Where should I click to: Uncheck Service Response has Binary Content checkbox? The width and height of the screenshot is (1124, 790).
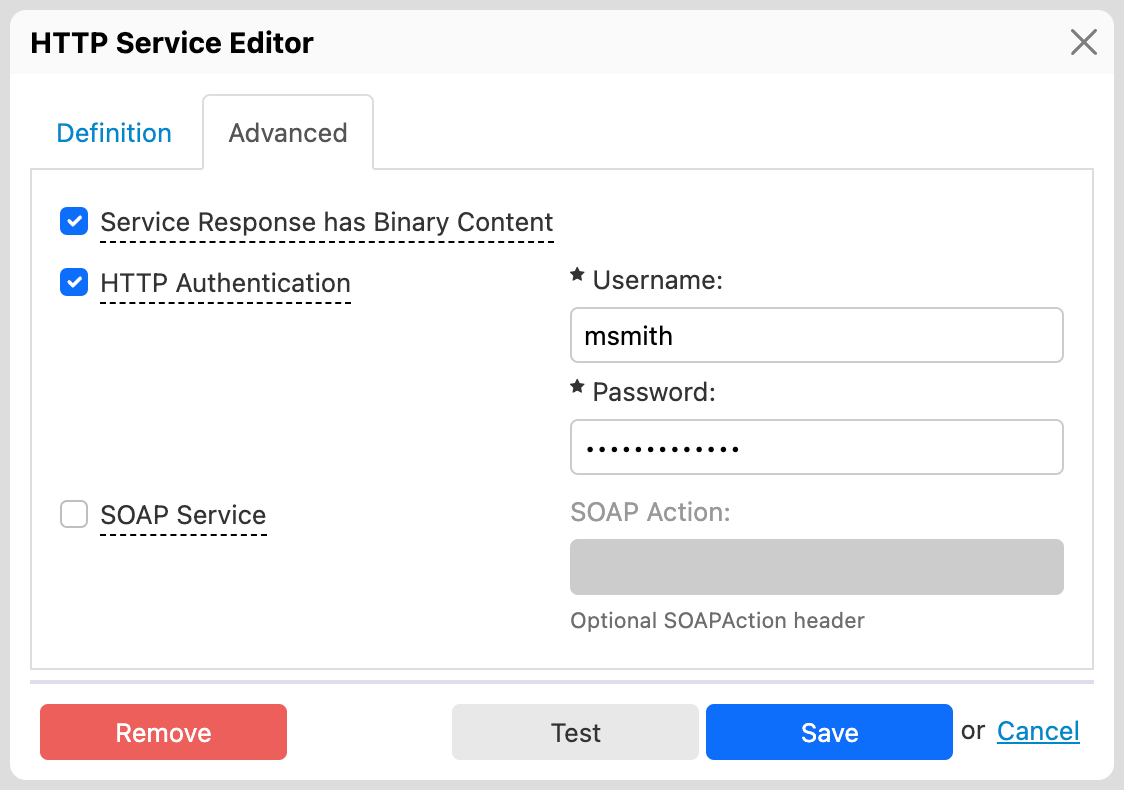click(x=74, y=222)
